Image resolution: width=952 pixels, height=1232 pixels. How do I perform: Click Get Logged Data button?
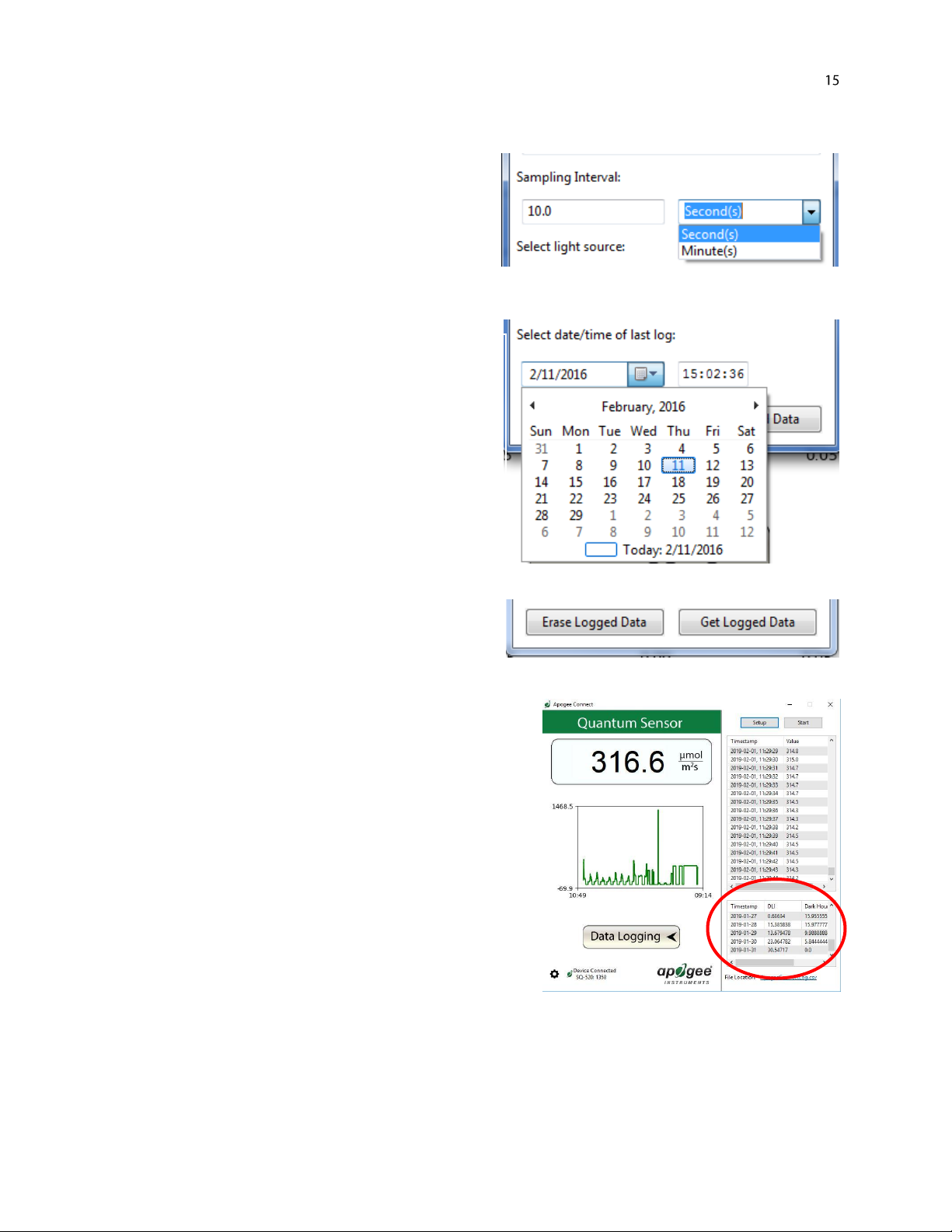[x=748, y=622]
